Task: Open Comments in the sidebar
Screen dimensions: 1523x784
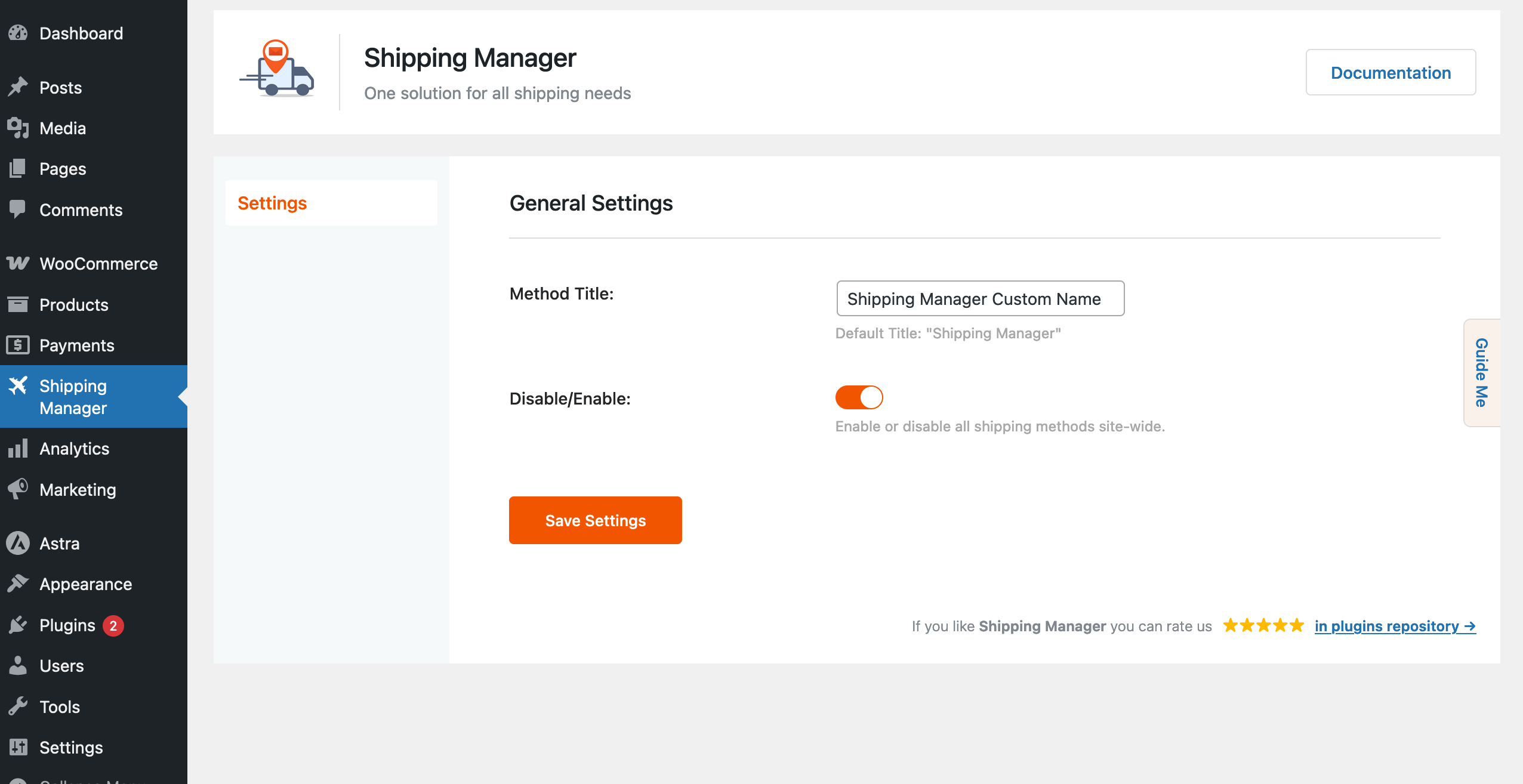Action: click(x=94, y=210)
